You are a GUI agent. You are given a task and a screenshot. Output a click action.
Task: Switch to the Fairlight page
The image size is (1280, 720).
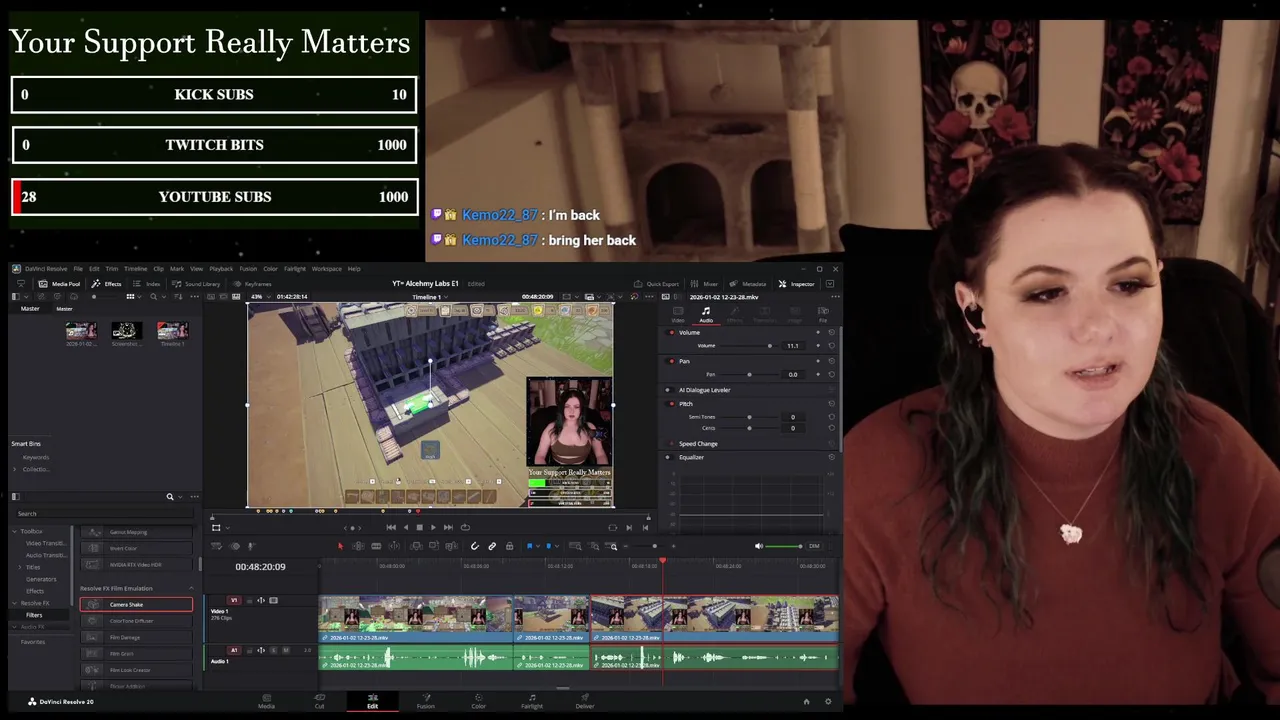click(x=532, y=700)
